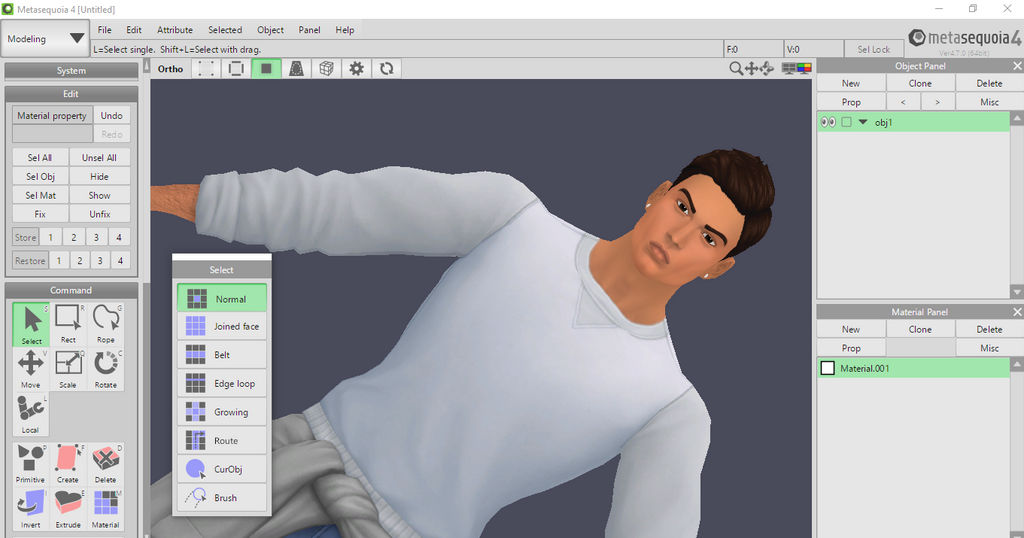The image size is (1024, 538).
Task: Toggle obj1 visibility eyes icon
Action: click(828, 122)
